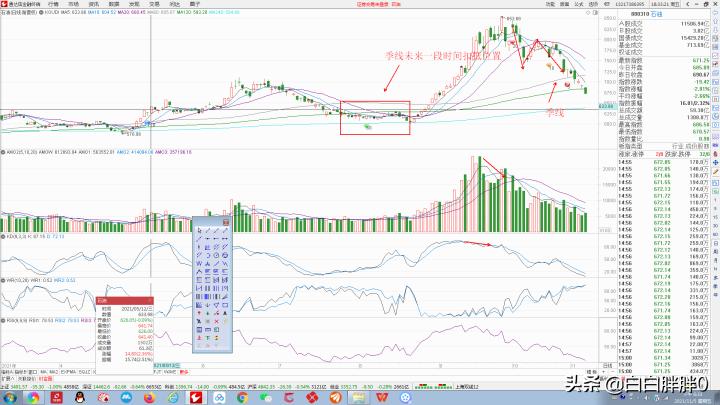This screenshot has width=720, height=405.
Task: Click the active Tongdaxin taskbar icon
Action: [196, 398]
